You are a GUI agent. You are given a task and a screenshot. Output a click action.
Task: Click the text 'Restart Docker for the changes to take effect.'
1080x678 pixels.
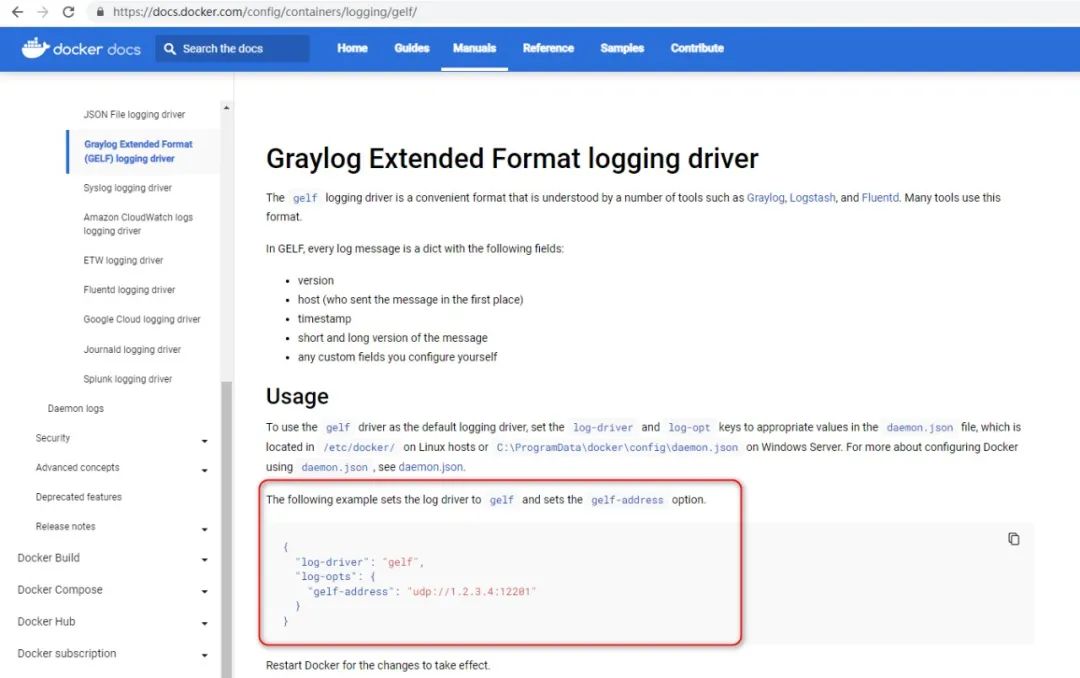377,666
